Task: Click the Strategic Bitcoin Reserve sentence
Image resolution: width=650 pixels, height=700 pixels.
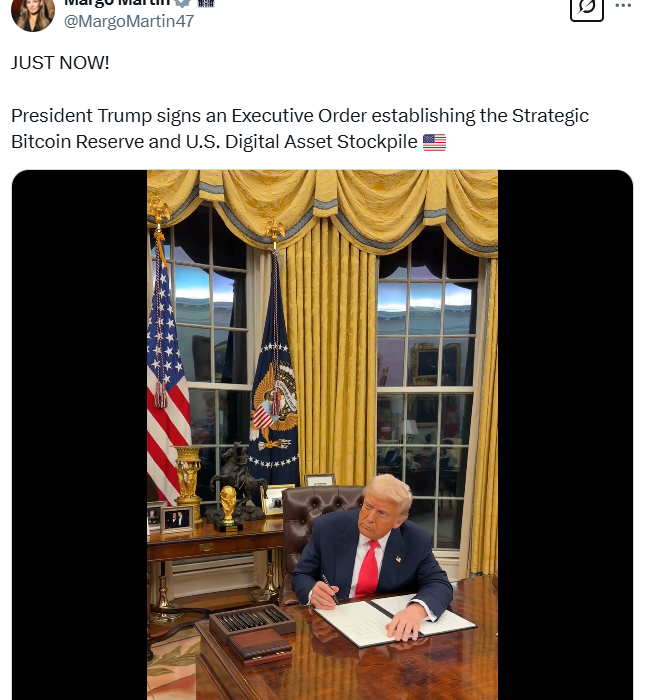Action: [300, 129]
